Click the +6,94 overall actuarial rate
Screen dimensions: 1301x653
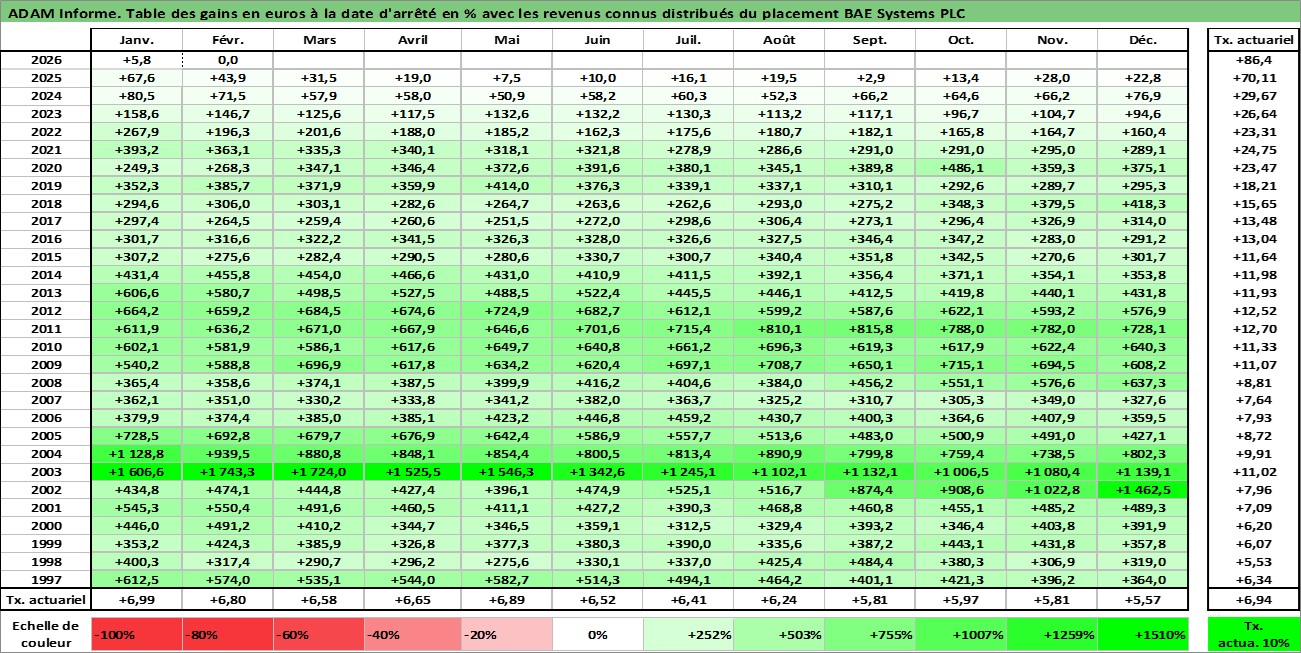pos(1253,600)
